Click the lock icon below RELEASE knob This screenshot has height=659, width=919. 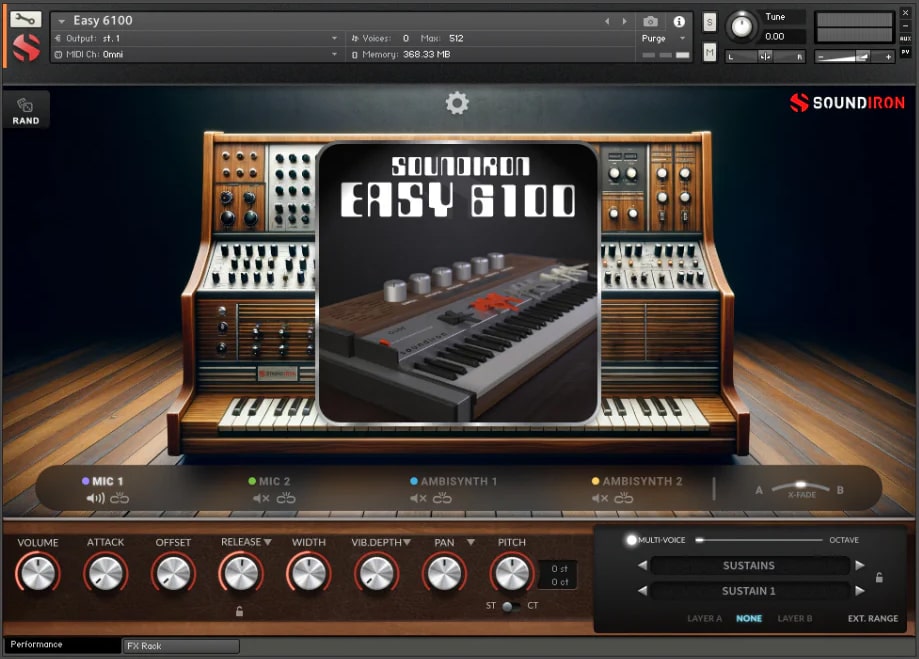[x=239, y=612]
